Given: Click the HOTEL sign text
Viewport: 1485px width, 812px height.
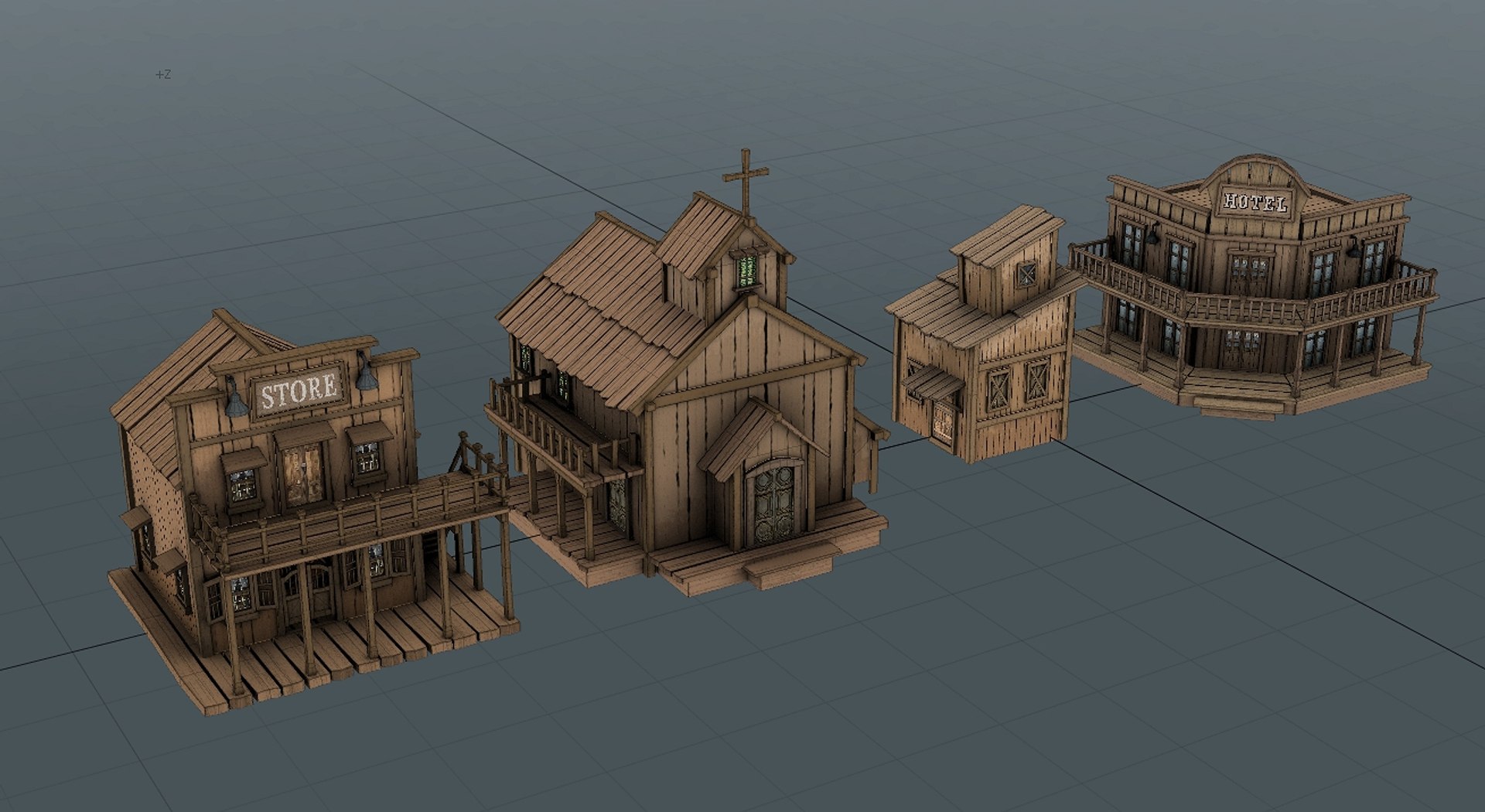Looking at the screenshot, I should tap(1255, 202).
